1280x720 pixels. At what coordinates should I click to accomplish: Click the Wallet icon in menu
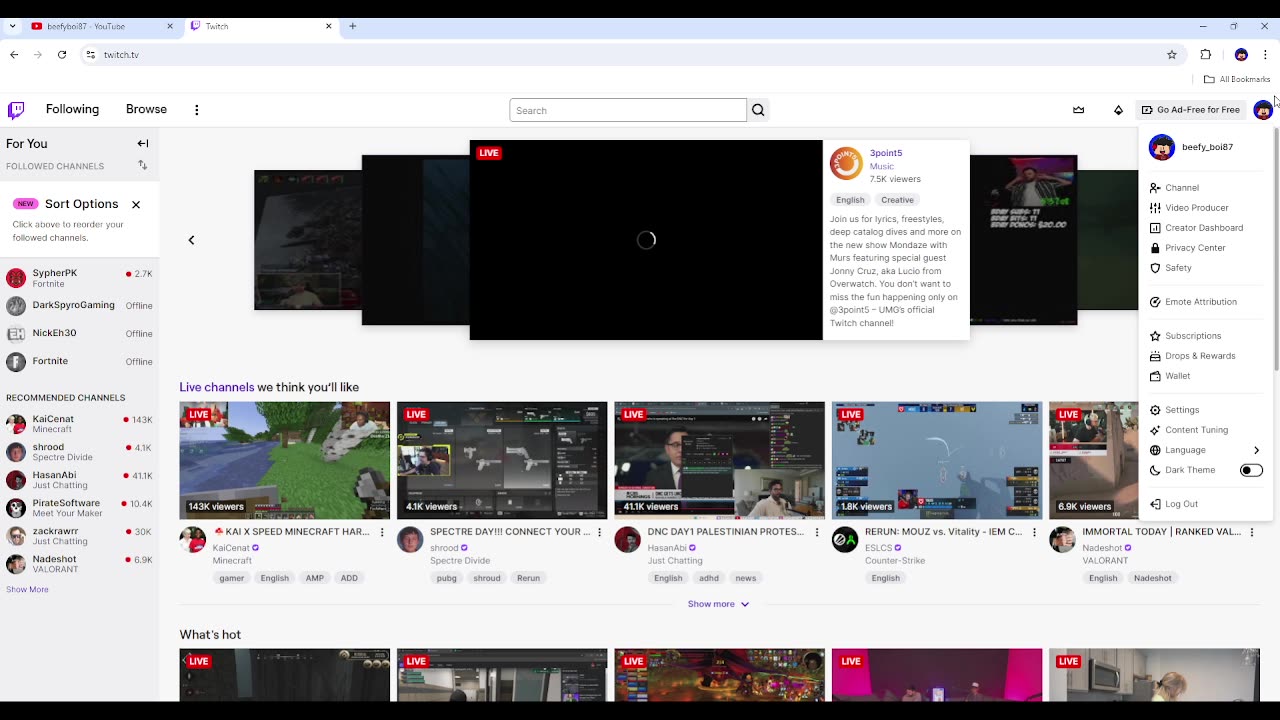(x=1155, y=376)
